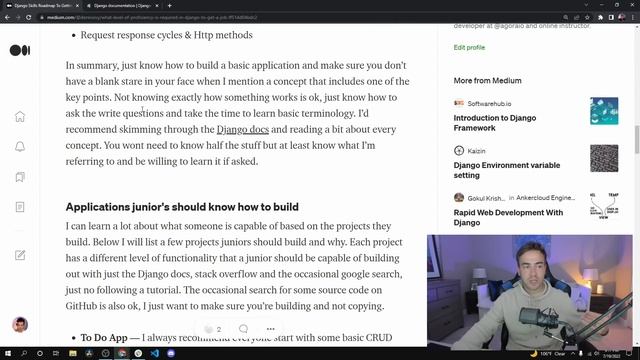Open the Introduction to Django Framework article
Screen dimensions: 640x360
495,123
